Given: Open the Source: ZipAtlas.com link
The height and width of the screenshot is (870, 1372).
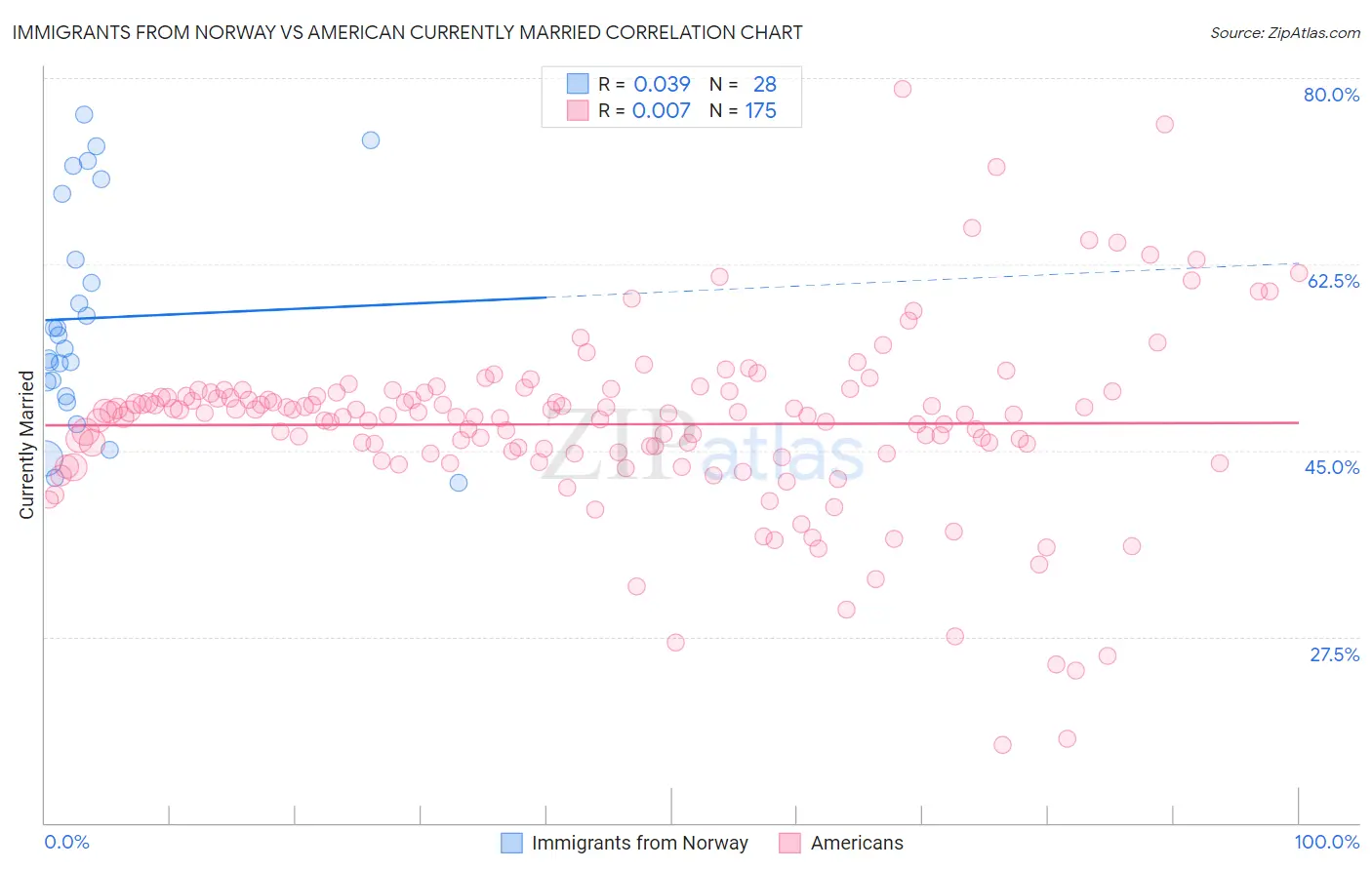Looking at the screenshot, I should click(x=1285, y=32).
